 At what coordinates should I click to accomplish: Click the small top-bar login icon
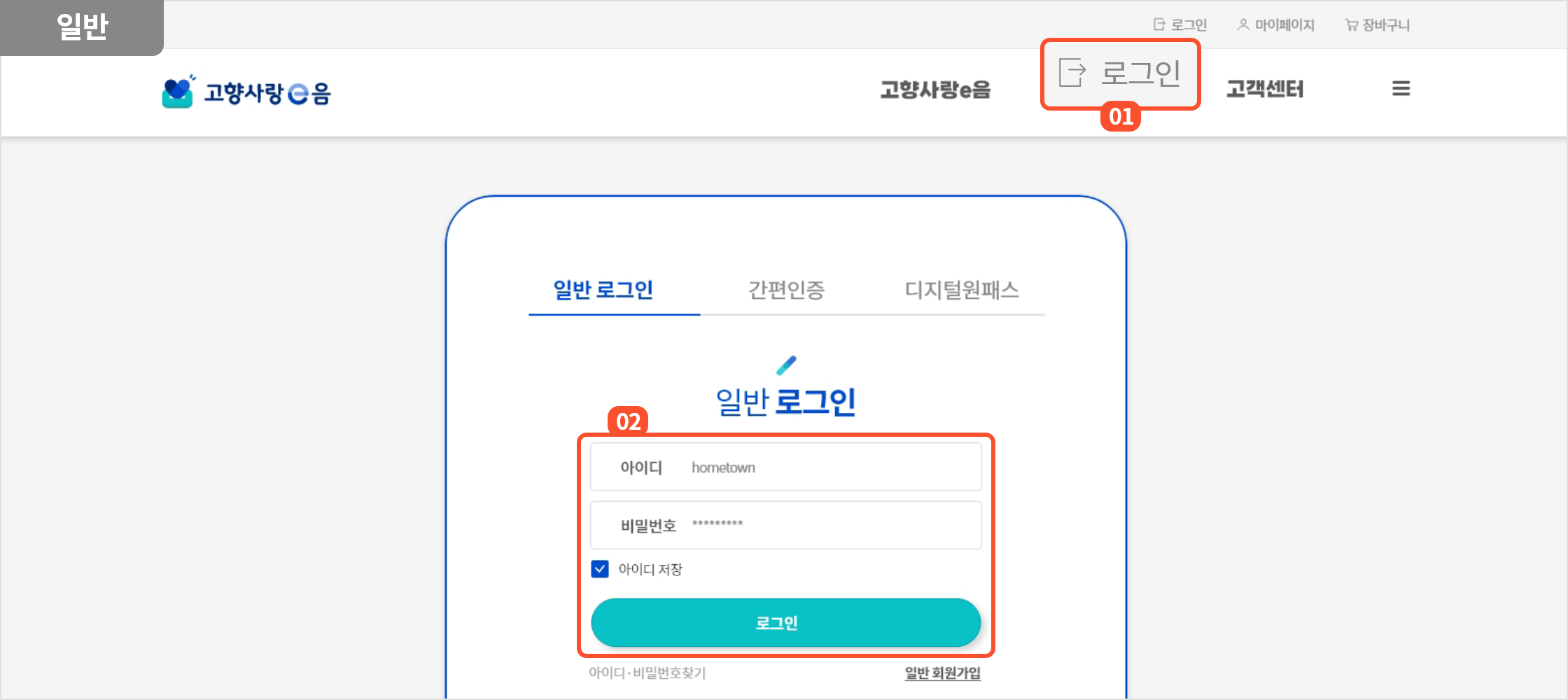pos(1159,25)
